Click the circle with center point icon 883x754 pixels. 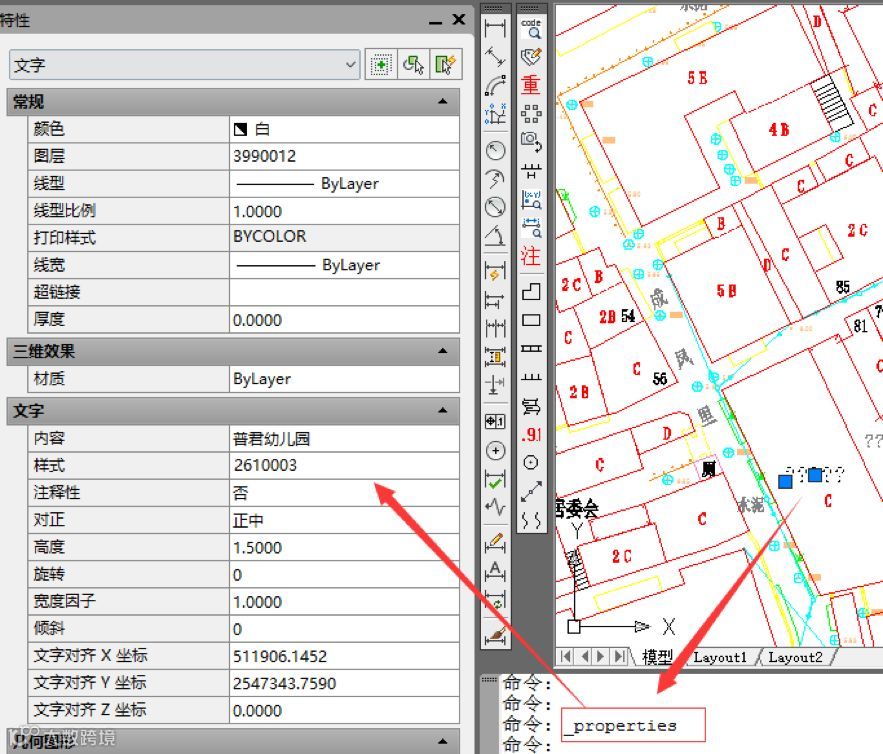pyautogui.click(x=531, y=463)
